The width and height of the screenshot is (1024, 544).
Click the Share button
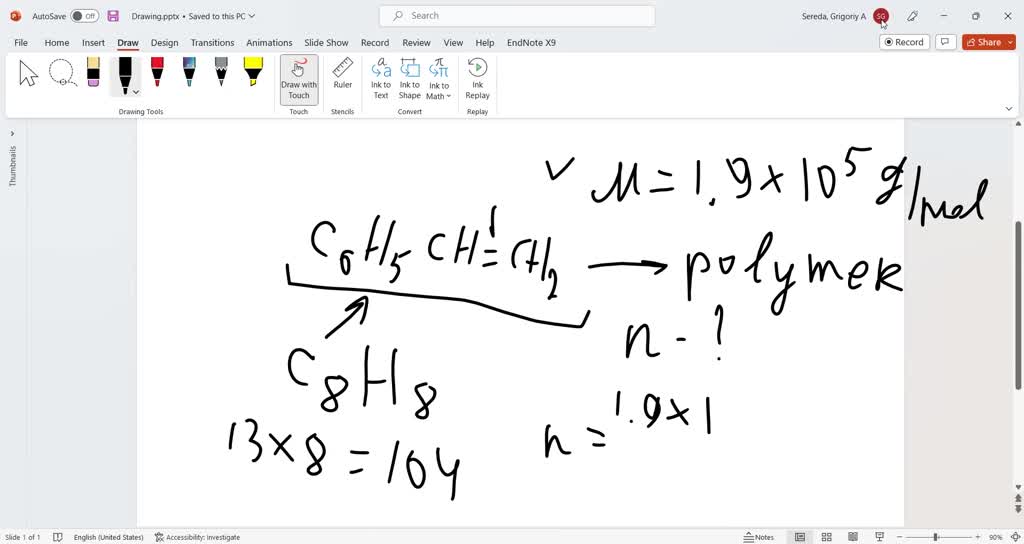[x=983, y=42]
